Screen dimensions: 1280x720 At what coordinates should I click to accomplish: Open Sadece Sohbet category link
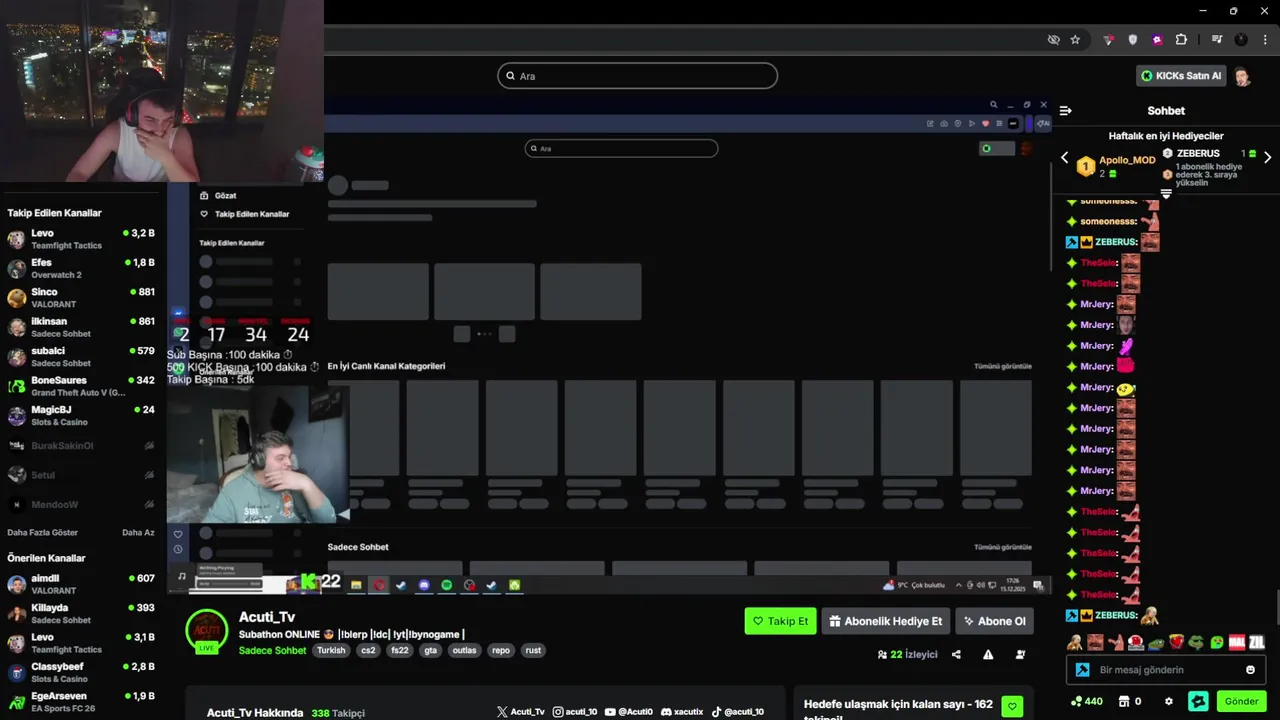272,650
